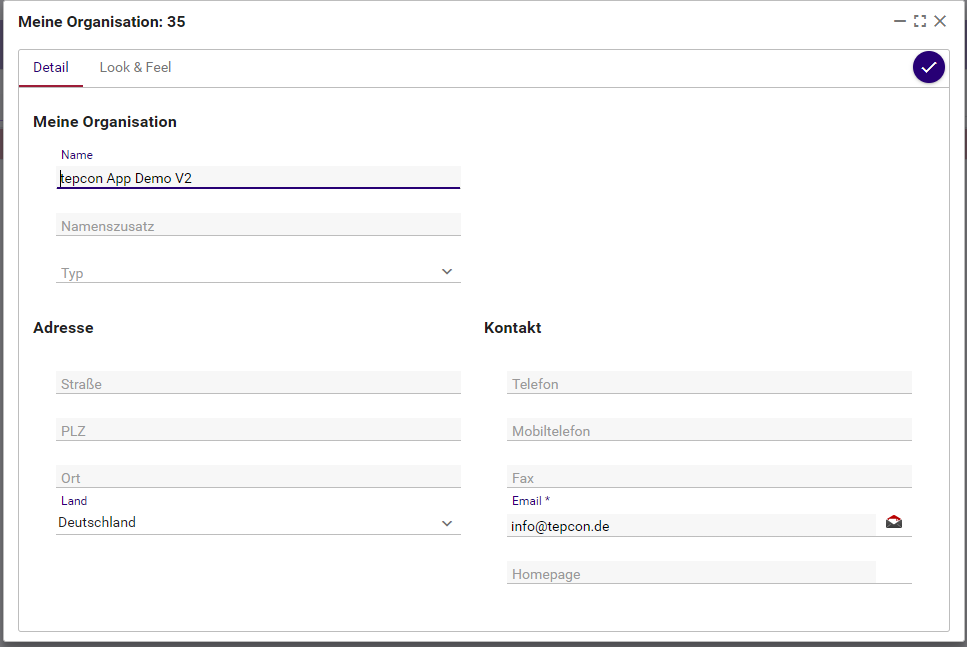
Task: Open the Land dropdown chevron
Action: (447, 523)
